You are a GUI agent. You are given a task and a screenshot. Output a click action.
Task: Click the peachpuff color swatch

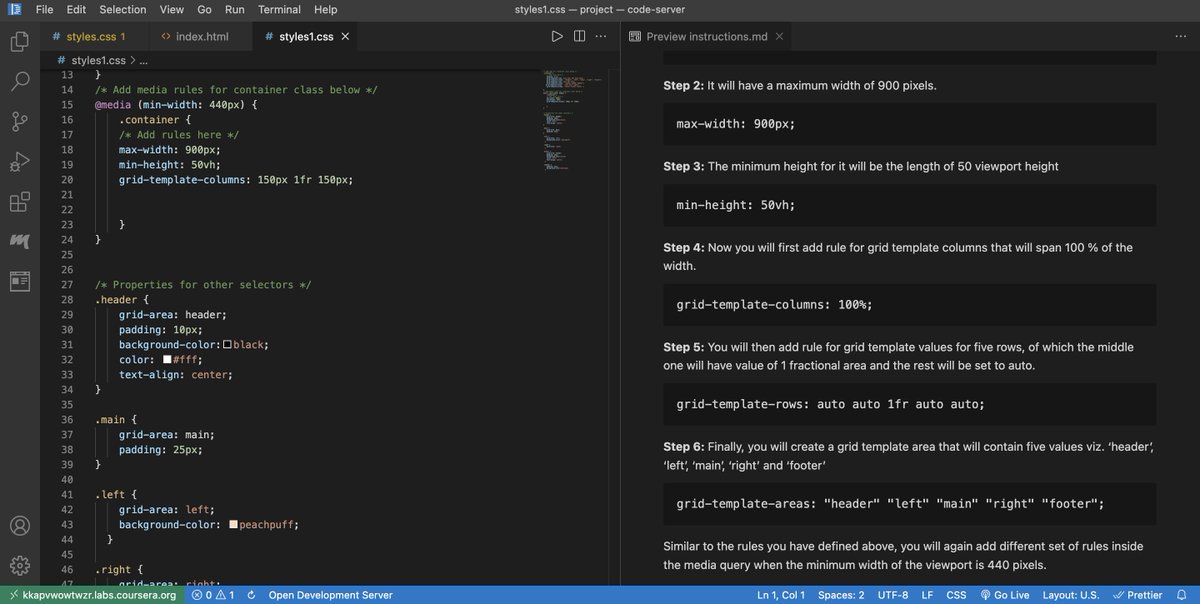click(x=232, y=523)
